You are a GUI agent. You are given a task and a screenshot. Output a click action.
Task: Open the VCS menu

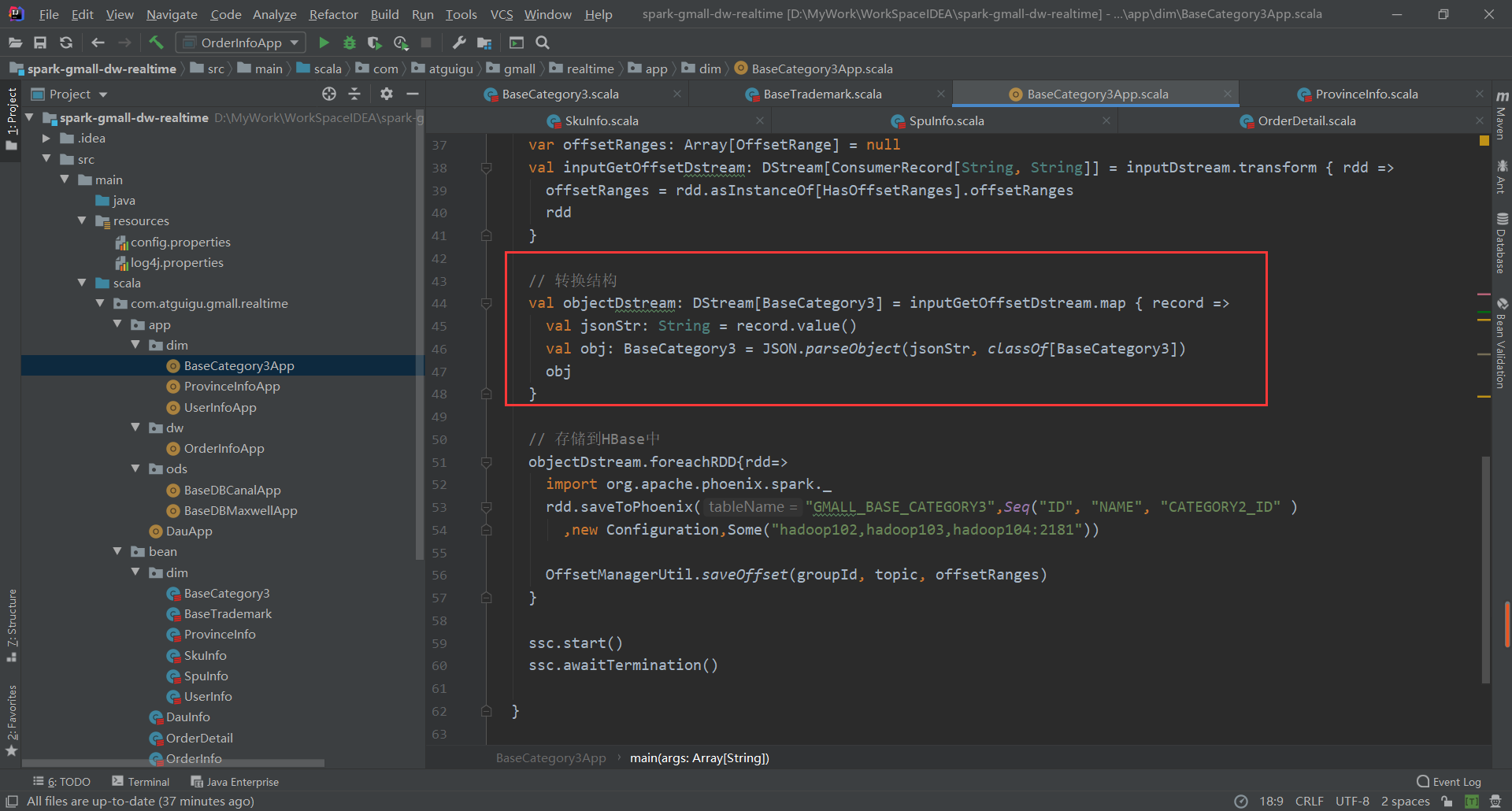tap(502, 14)
